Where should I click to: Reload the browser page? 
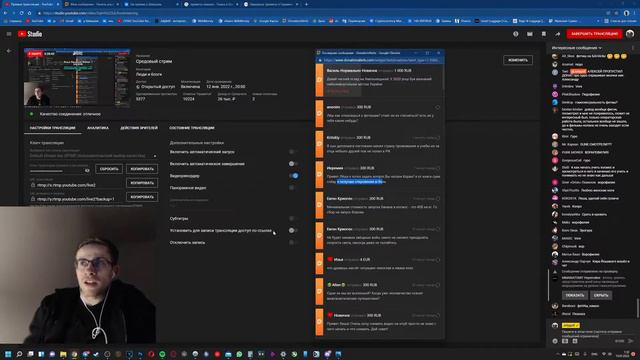[21, 13]
